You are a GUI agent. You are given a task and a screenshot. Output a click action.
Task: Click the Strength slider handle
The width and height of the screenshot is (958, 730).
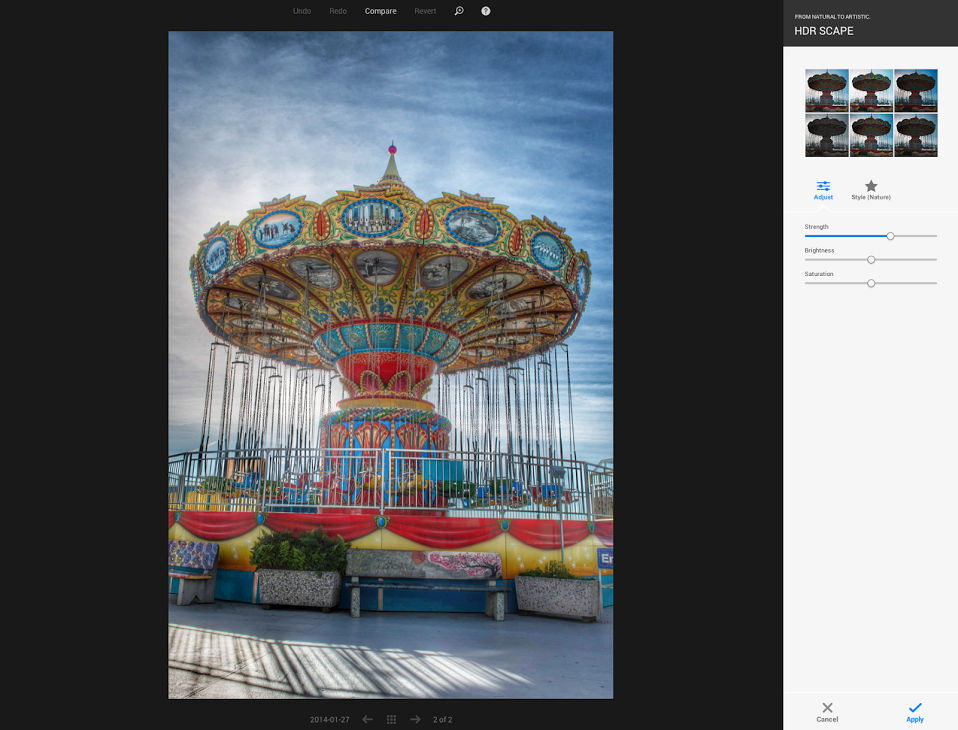point(889,236)
